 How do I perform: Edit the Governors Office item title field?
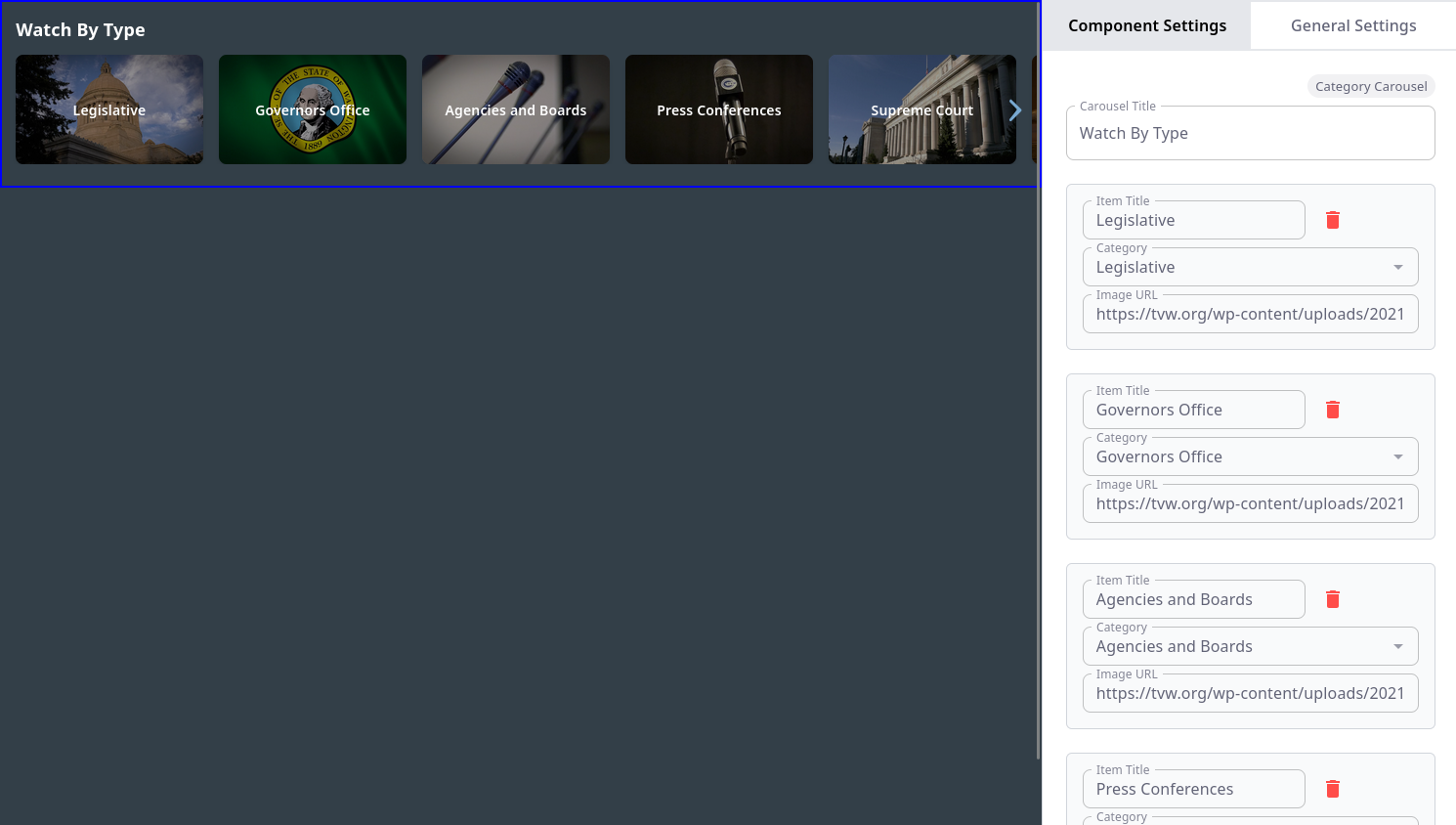1193,410
